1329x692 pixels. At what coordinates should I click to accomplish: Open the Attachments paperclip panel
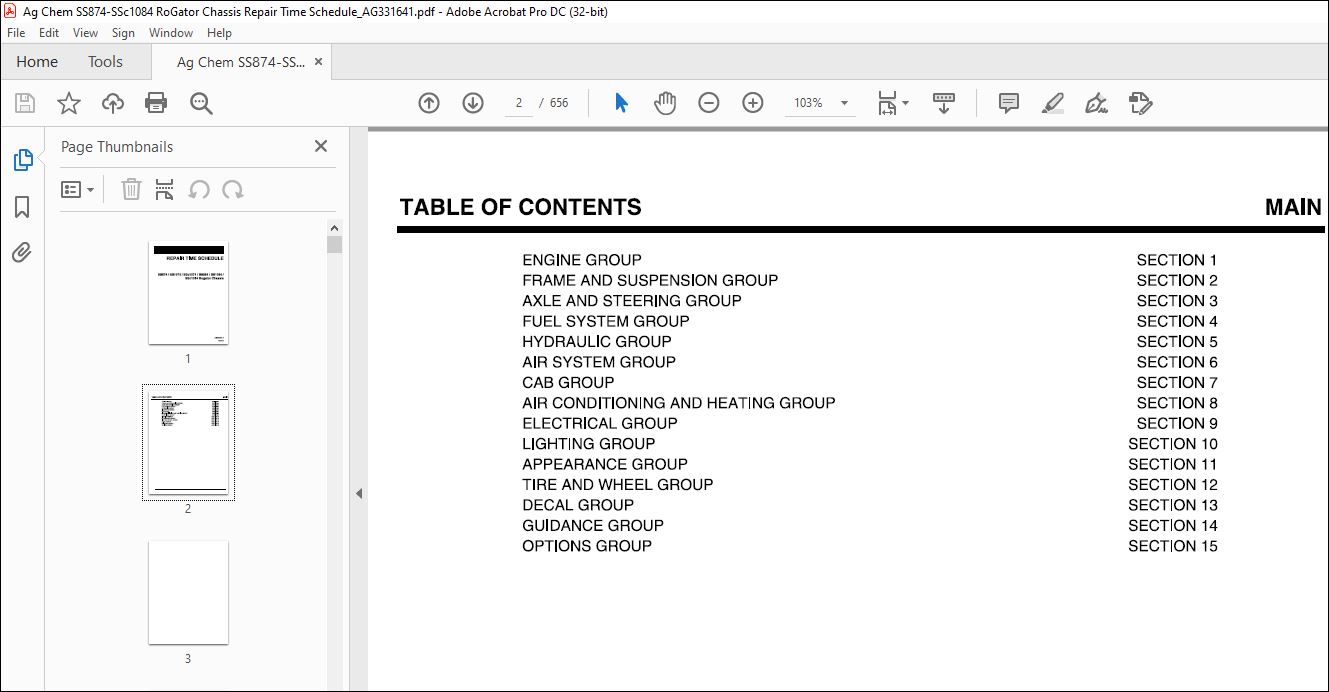tap(22, 252)
